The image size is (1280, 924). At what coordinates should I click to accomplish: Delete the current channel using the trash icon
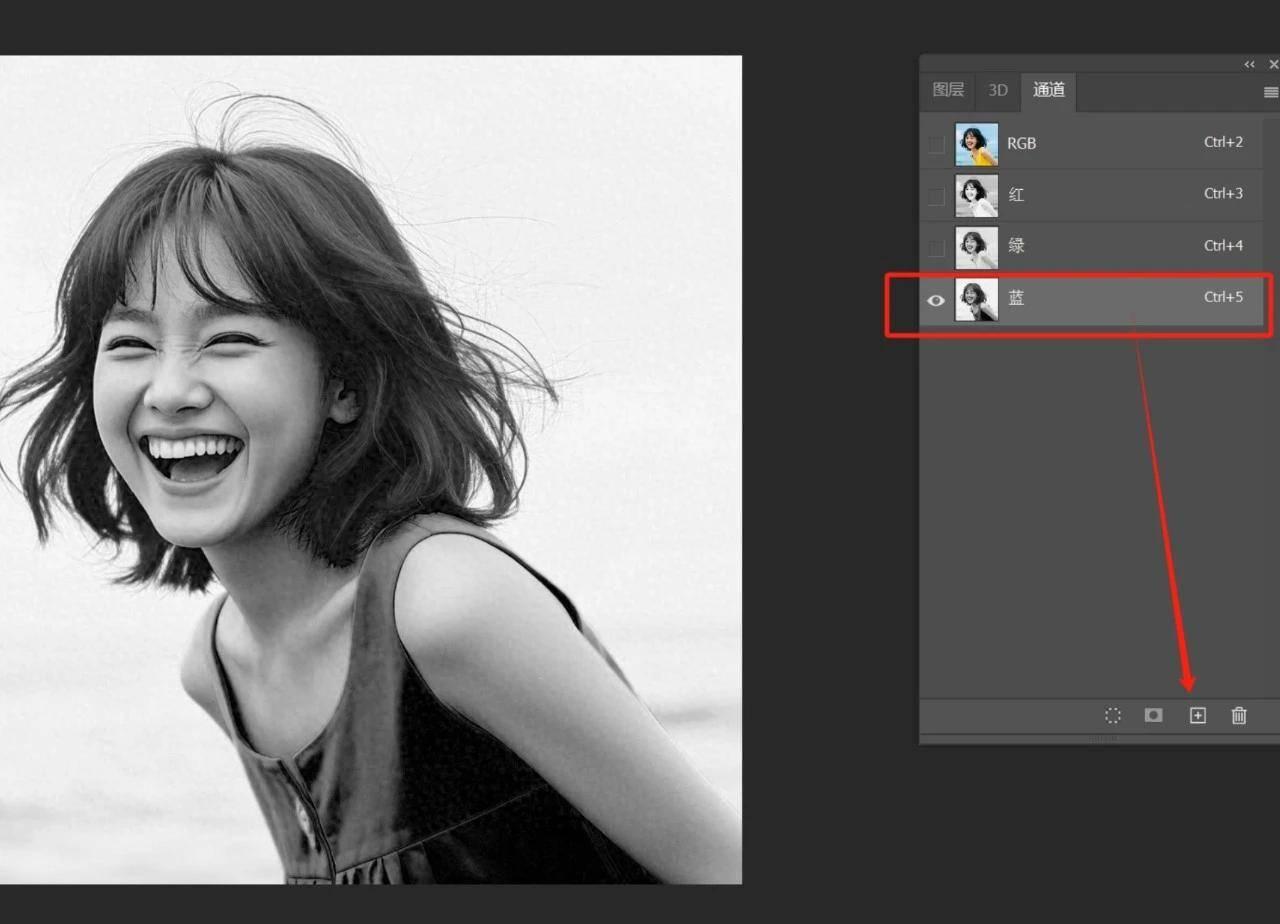[x=1239, y=715]
